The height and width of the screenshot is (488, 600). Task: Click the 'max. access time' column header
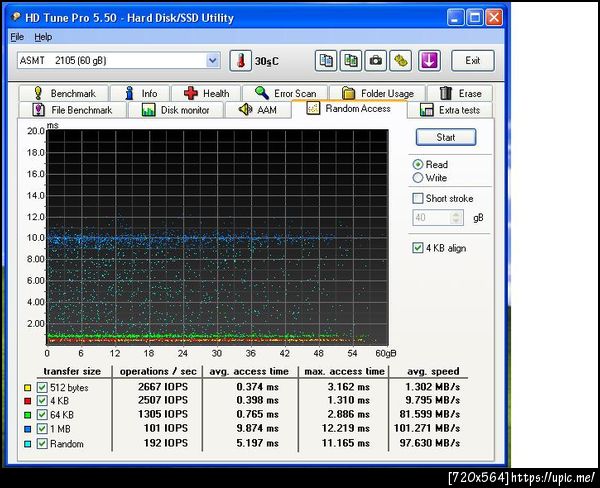[x=344, y=371]
